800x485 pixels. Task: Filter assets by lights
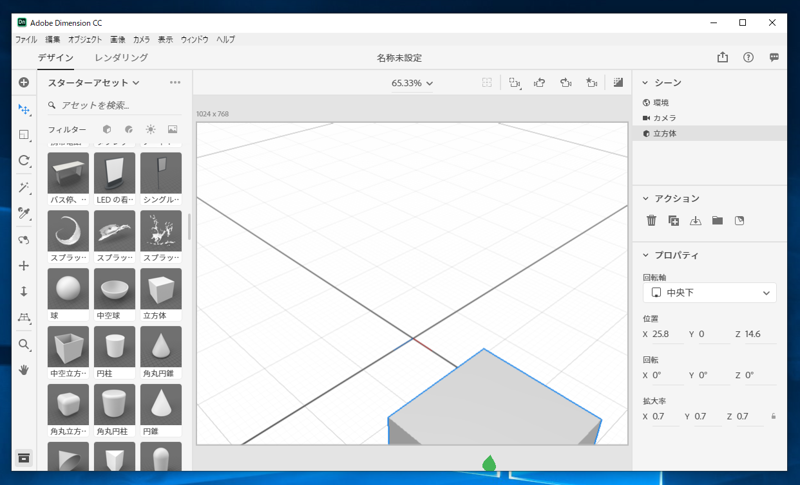151,130
